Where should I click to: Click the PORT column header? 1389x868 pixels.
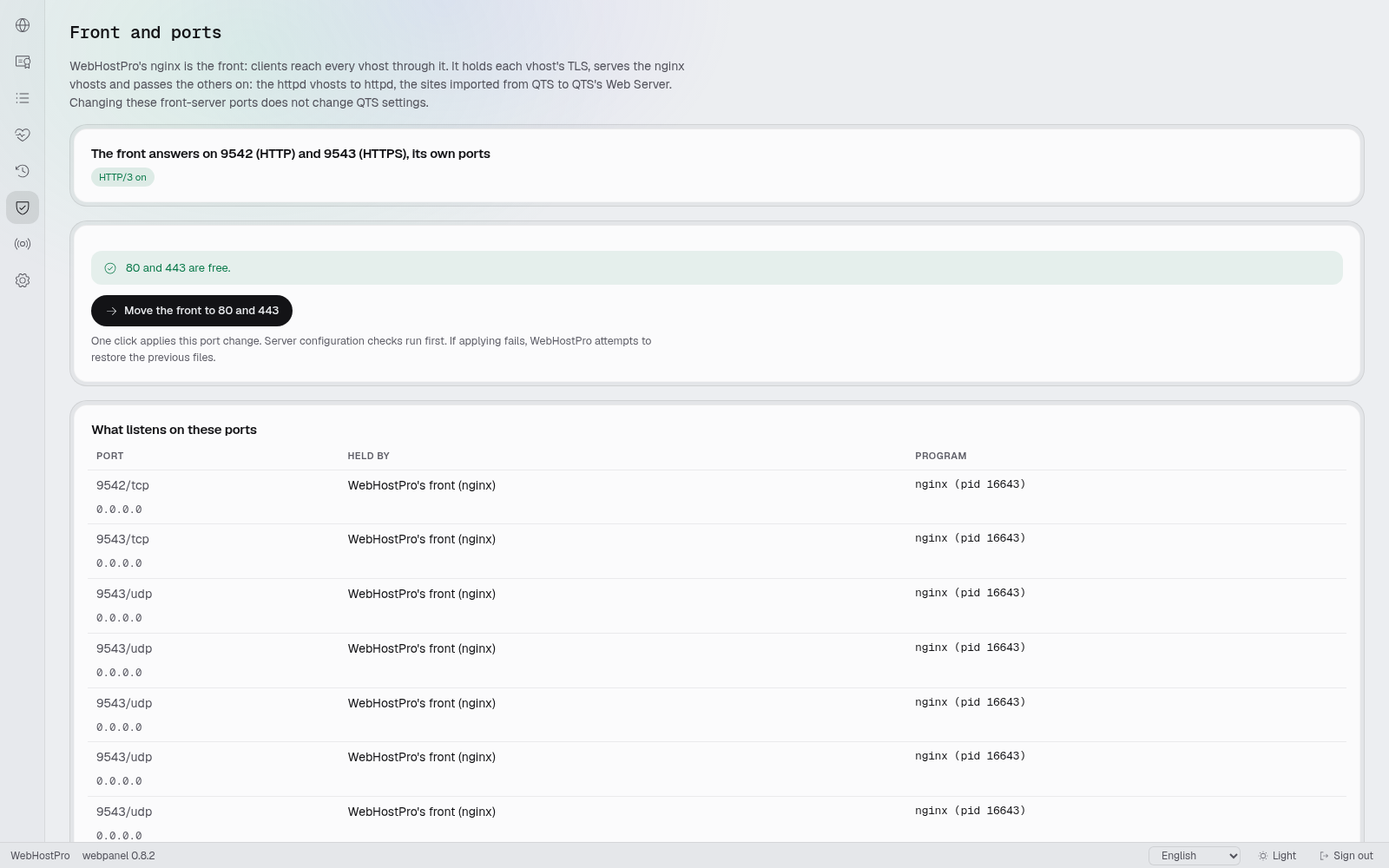click(109, 456)
